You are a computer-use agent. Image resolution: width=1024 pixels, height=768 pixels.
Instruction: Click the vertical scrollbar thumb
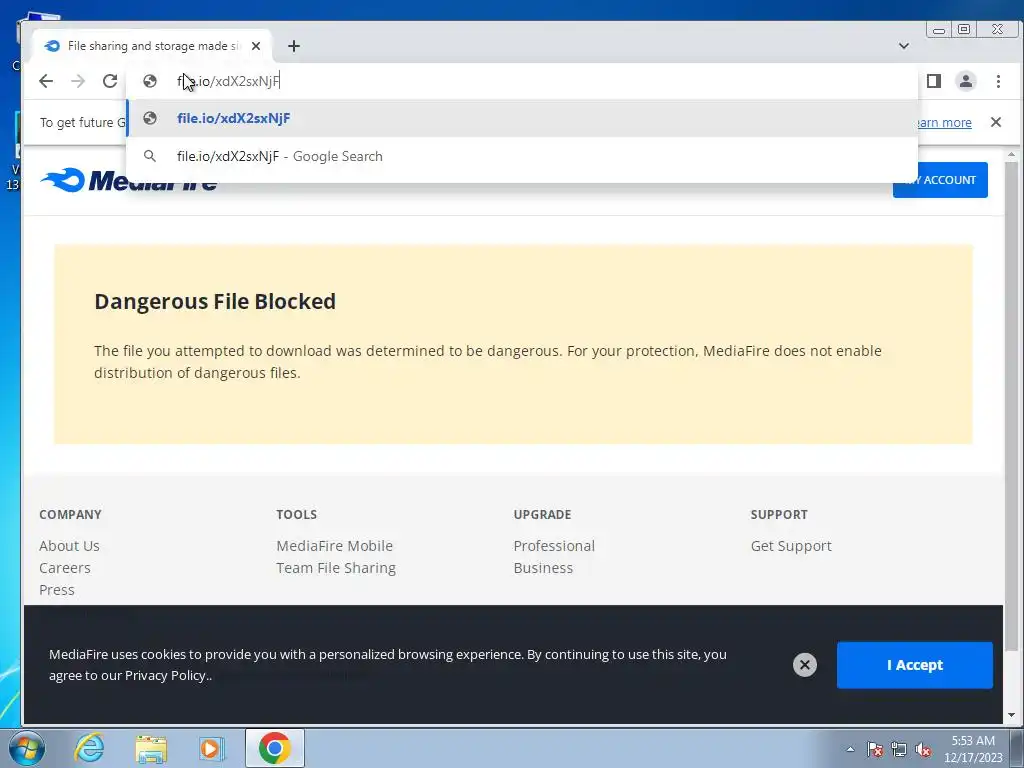coord(1012,406)
